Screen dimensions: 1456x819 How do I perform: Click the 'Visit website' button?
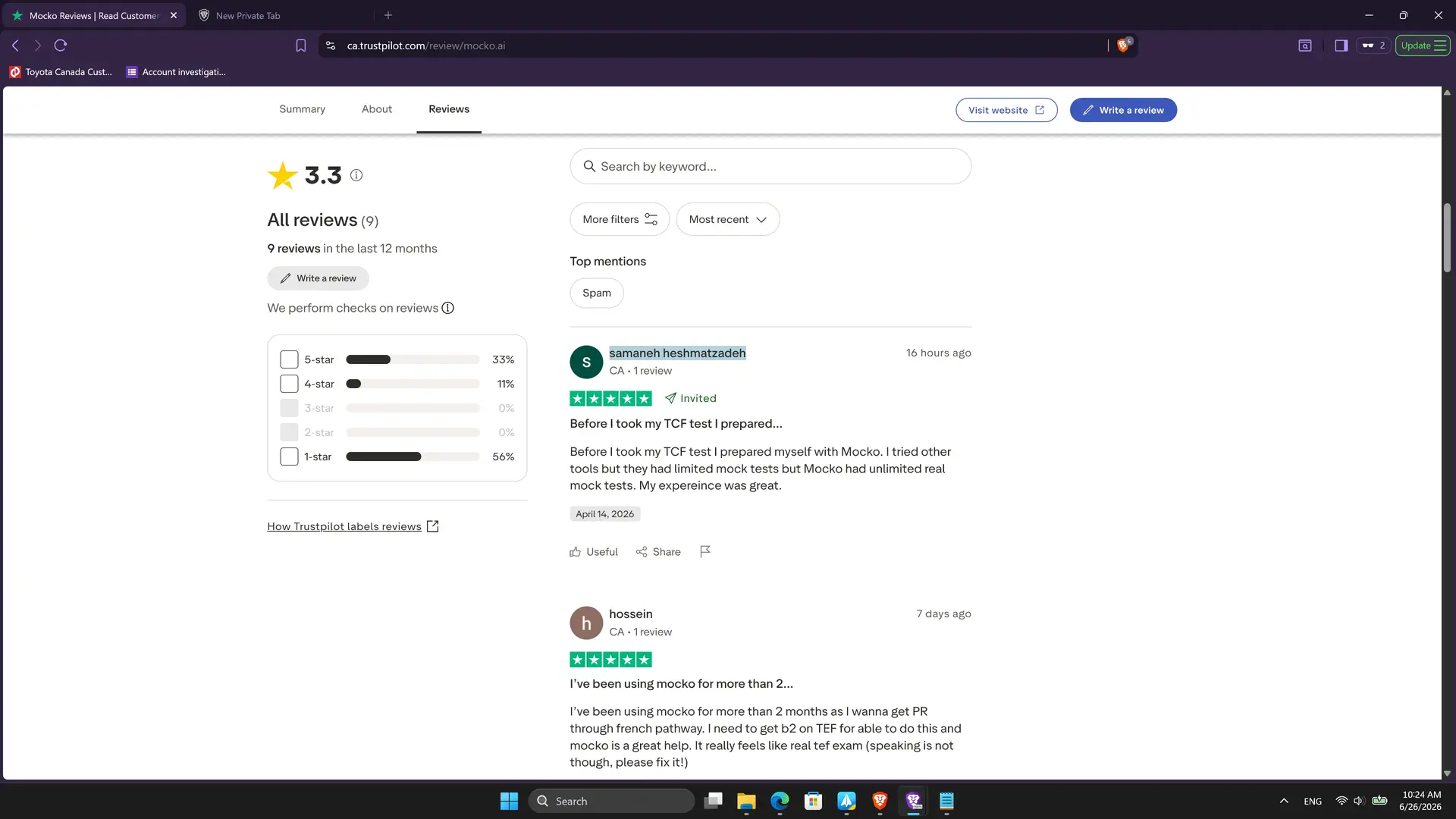point(1006,110)
